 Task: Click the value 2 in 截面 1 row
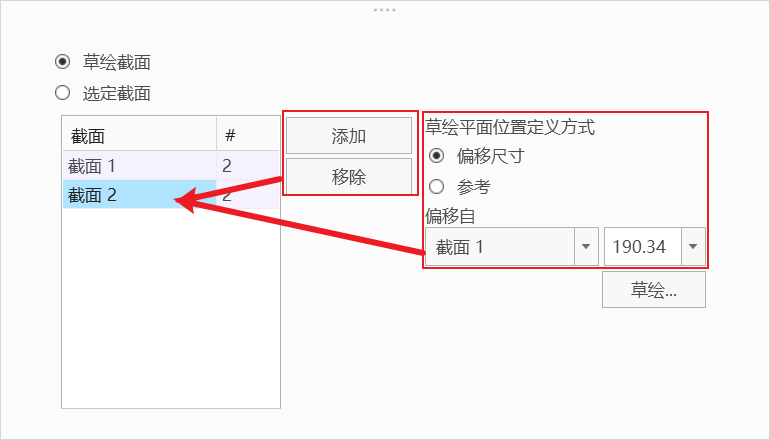227,166
